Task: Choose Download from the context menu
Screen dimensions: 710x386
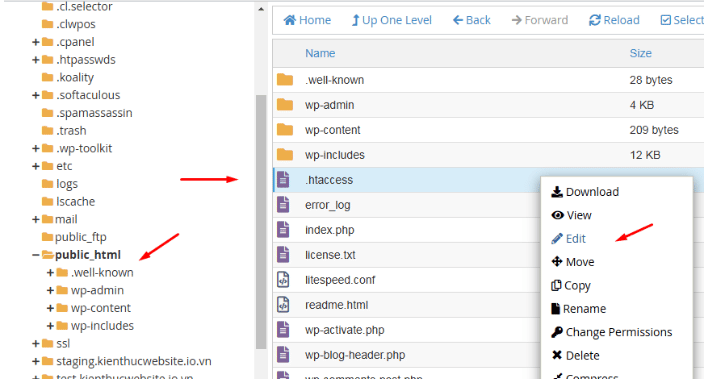Action: tap(585, 192)
